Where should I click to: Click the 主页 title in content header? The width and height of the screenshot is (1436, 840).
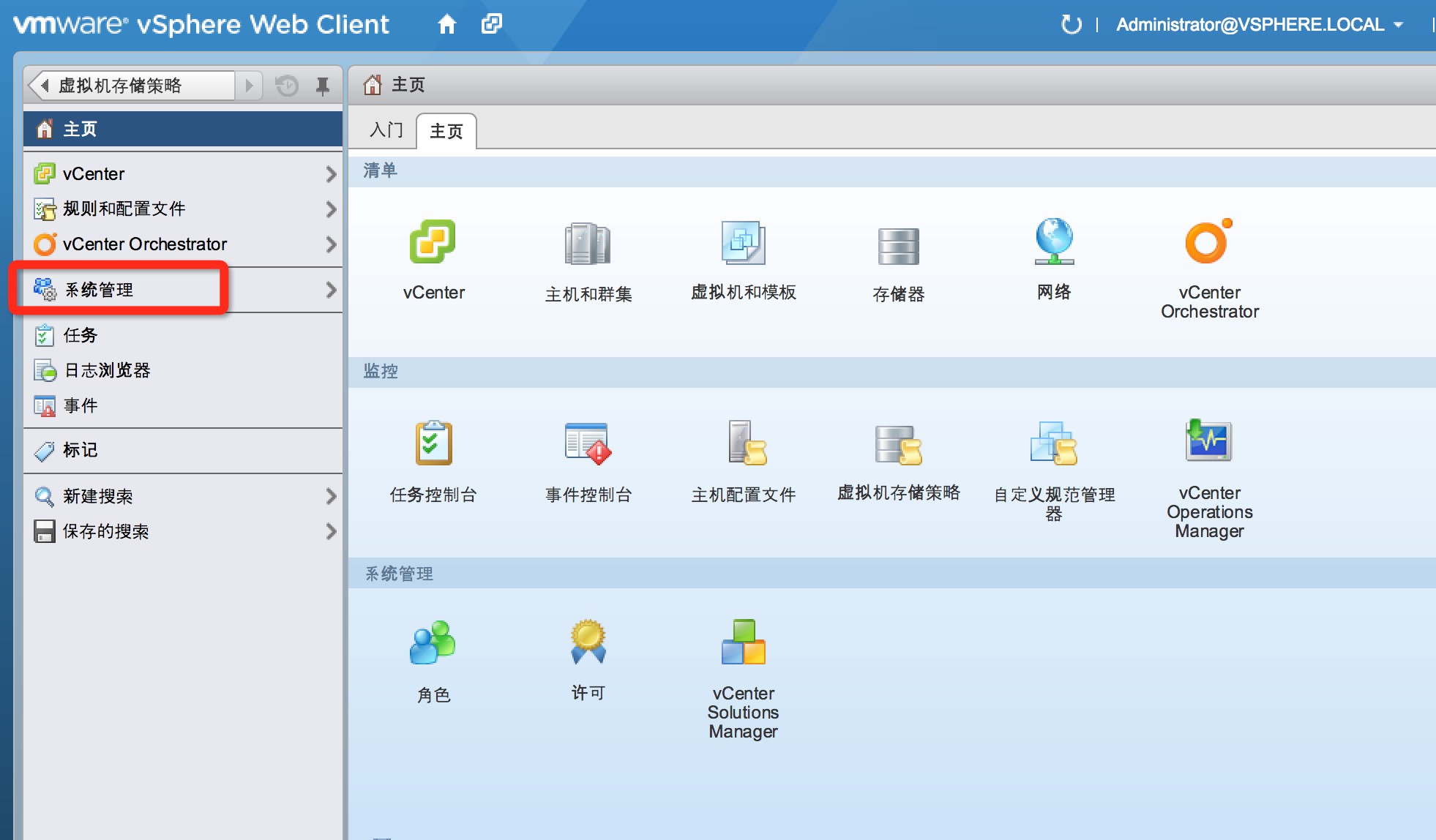[408, 85]
